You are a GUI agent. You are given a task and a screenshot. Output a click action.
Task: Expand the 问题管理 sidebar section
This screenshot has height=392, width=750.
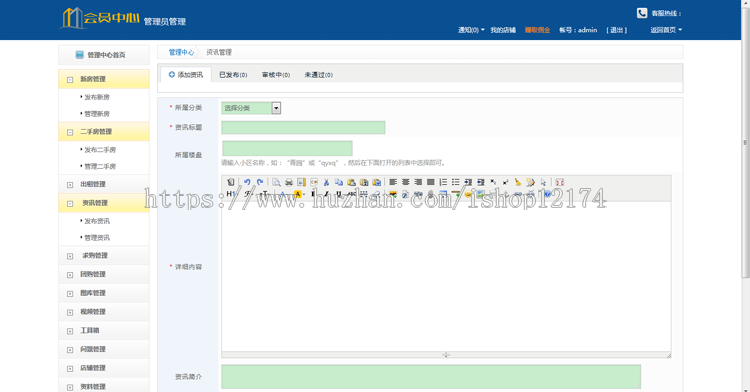70,350
